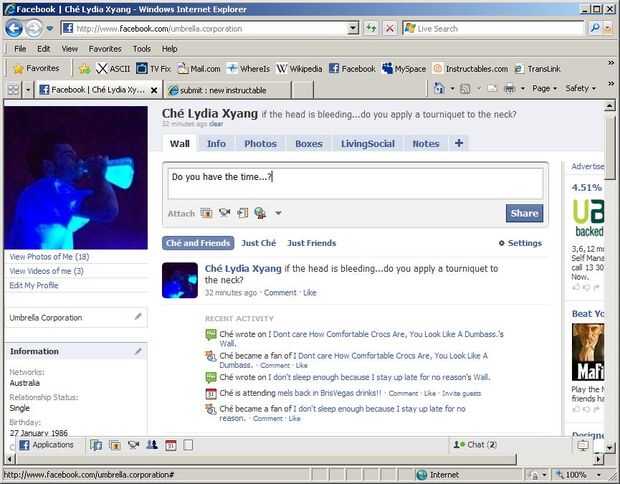This screenshot has height=484, width=620.
Task: Open the Favorites menu
Action: [x=105, y=49]
